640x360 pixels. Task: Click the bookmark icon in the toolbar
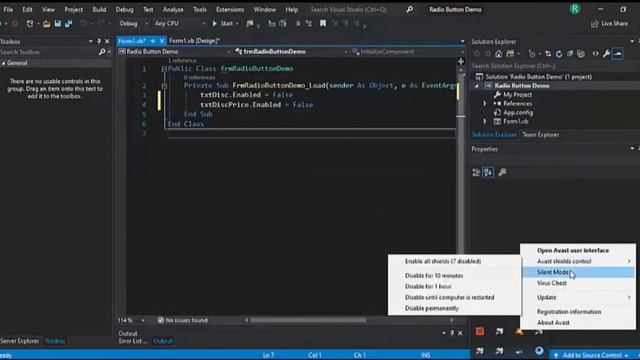[x=323, y=23]
